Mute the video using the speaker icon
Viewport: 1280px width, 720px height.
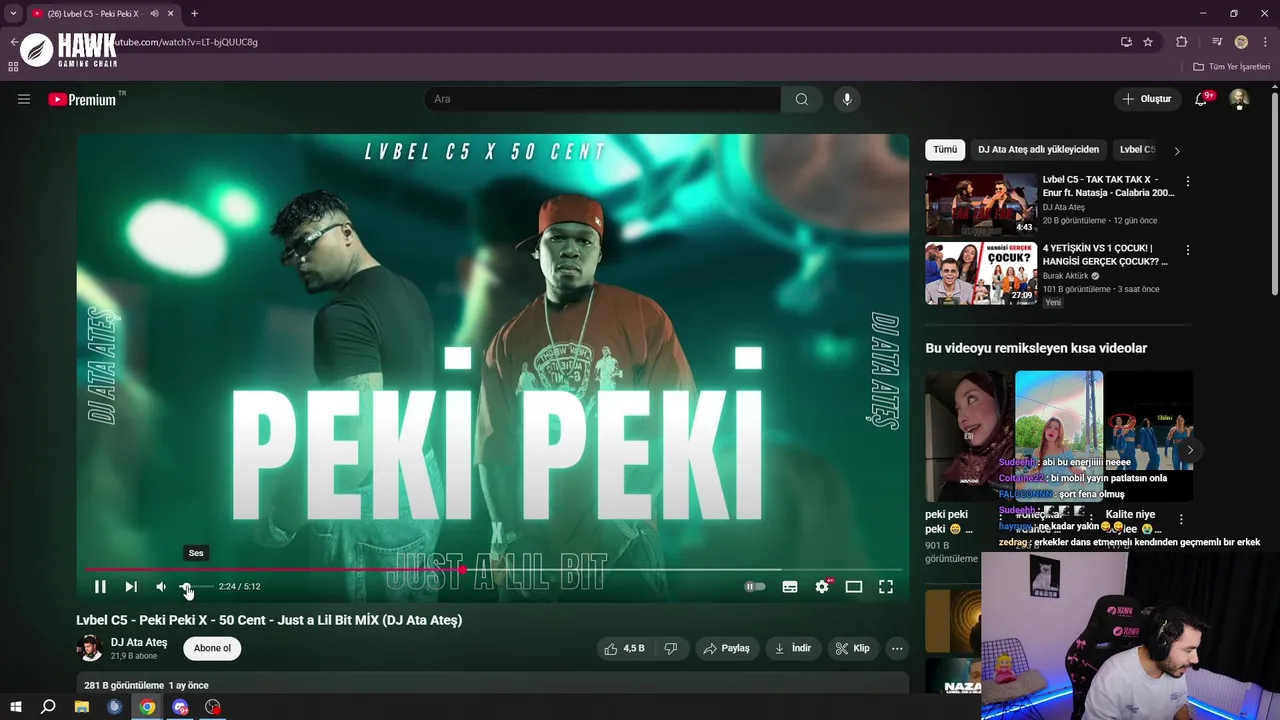[x=161, y=587]
